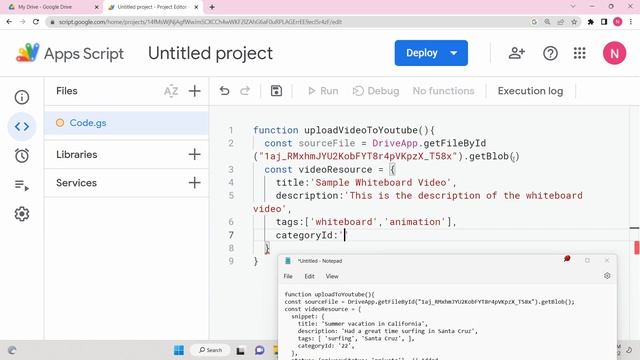Screen dimensions: 640x360
Task: Open the Google apps grid icon
Action: point(580,53)
